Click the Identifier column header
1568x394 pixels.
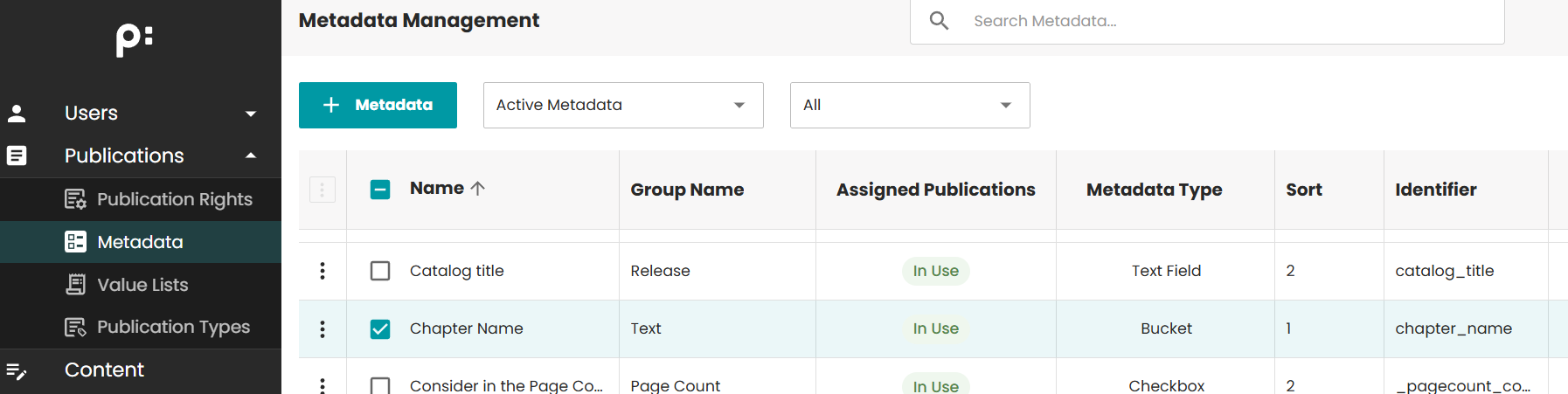pyautogui.click(x=1435, y=190)
